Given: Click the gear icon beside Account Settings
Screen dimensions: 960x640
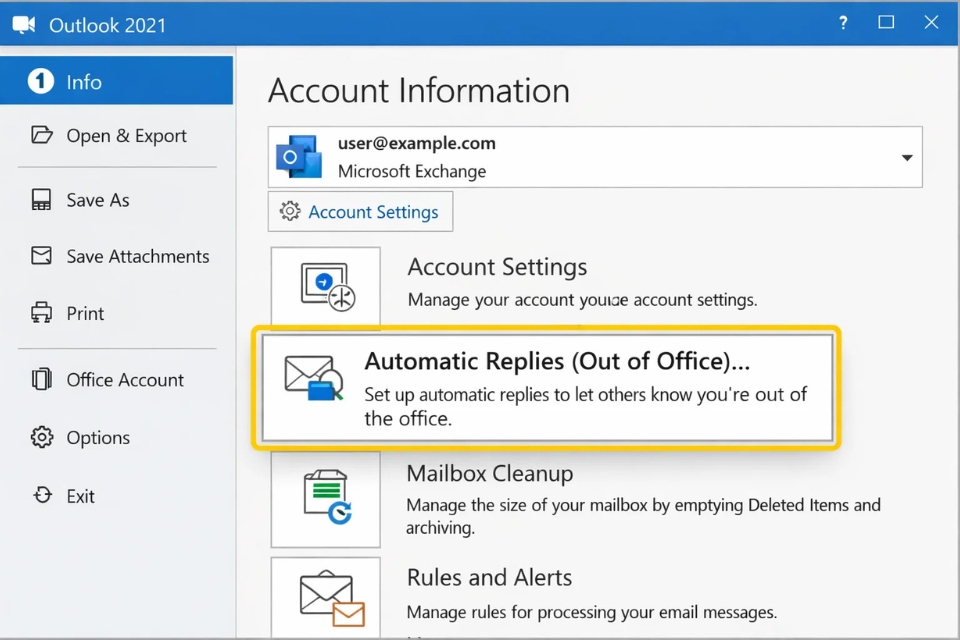Looking at the screenshot, I should click(x=289, y=211).
